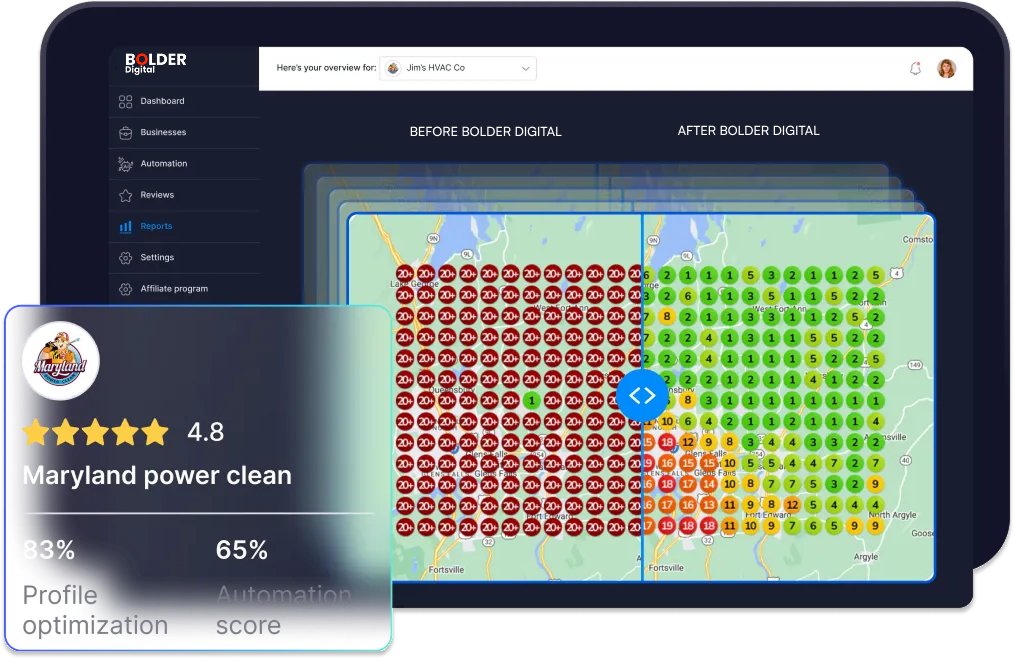The width and height of the screenshot is (1015, 659).
Task: Click the Automation icon in sidebar
Action: point(125,164)
